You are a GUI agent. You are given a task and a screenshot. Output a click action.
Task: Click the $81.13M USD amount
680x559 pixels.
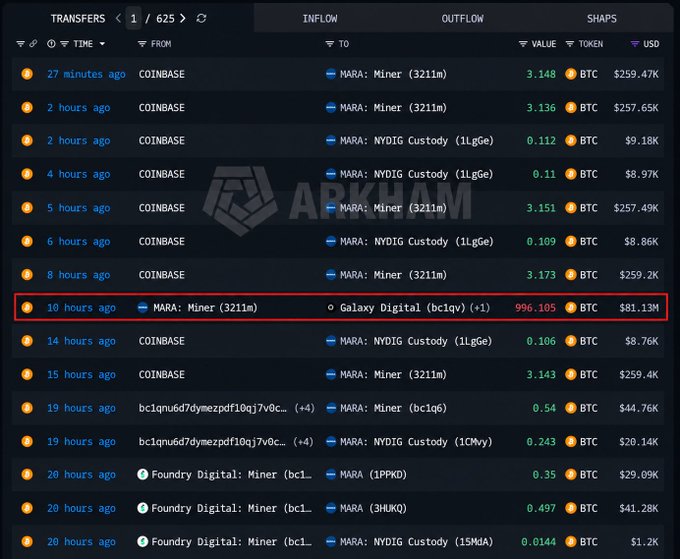click(x=639, y=307)
